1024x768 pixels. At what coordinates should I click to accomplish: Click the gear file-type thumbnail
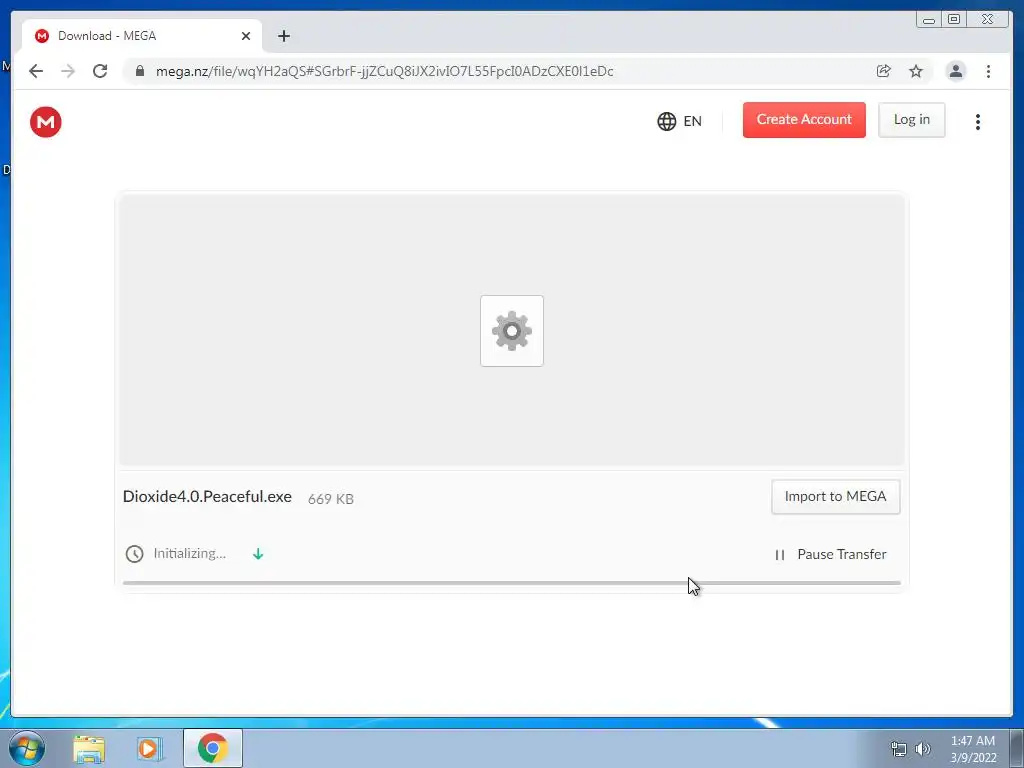[512, 331]
